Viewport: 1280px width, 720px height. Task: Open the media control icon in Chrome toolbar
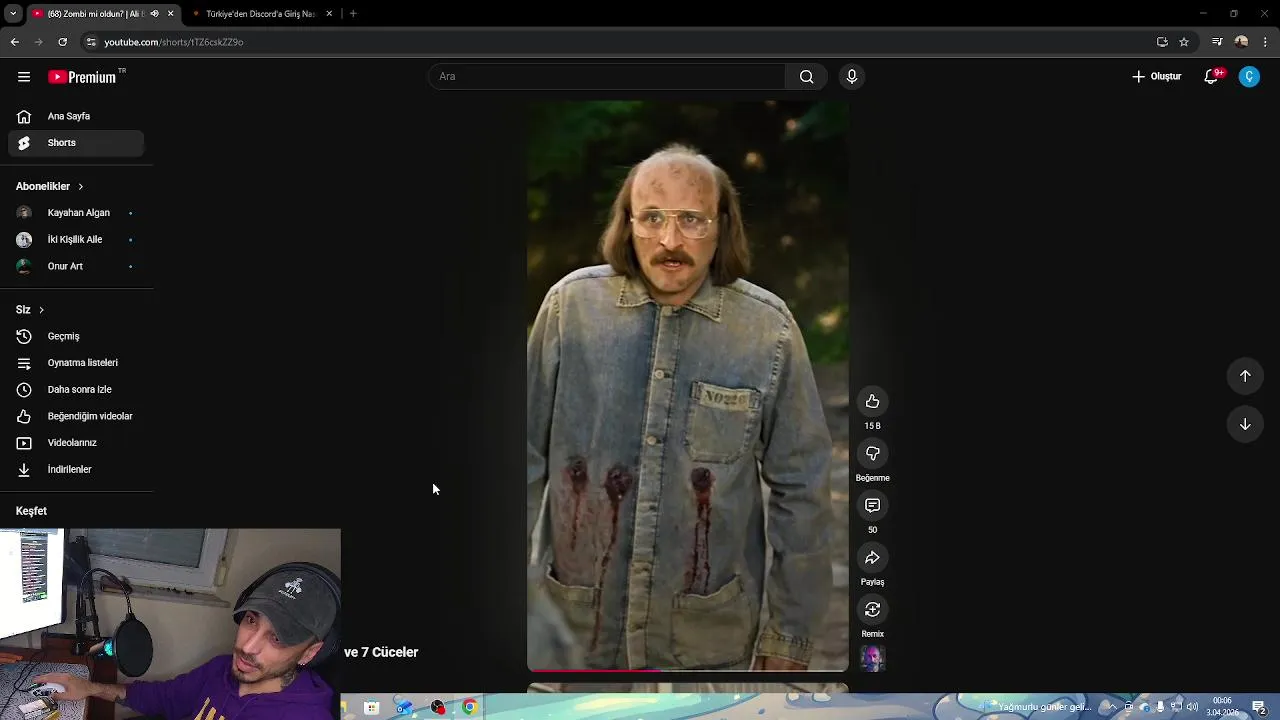[x=1217, y=42]
